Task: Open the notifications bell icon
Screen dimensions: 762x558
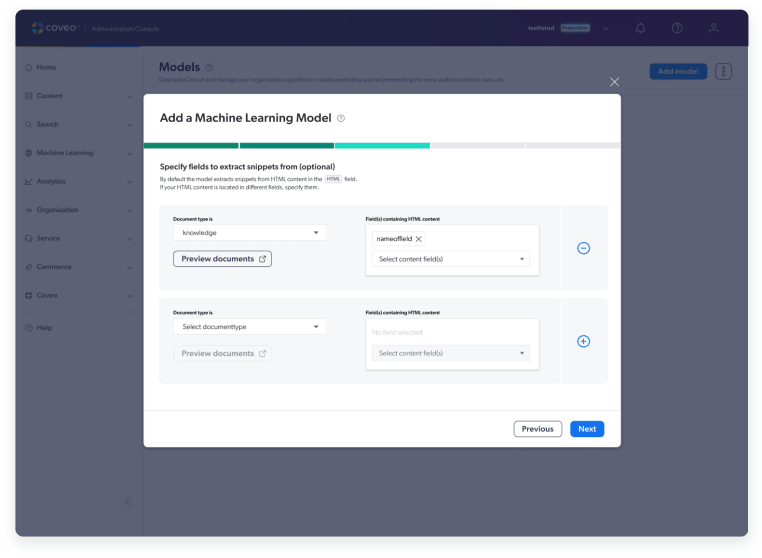Action: [x=640, y=28]
